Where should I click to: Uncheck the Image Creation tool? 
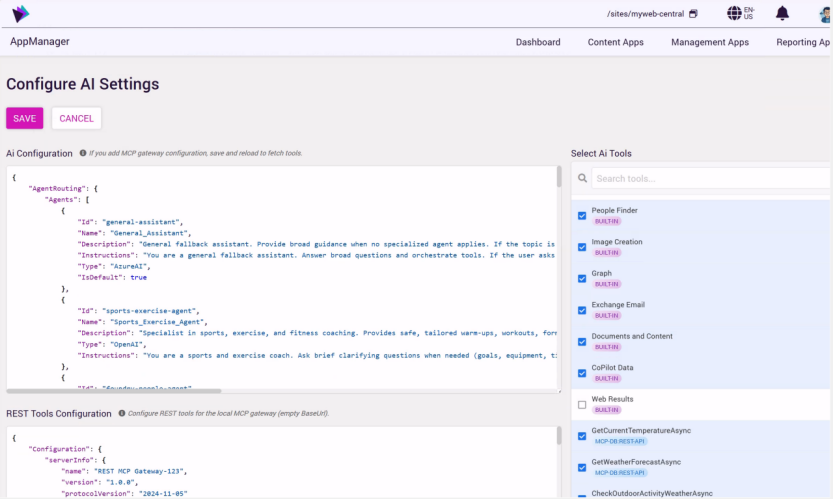tap(582, 247)
